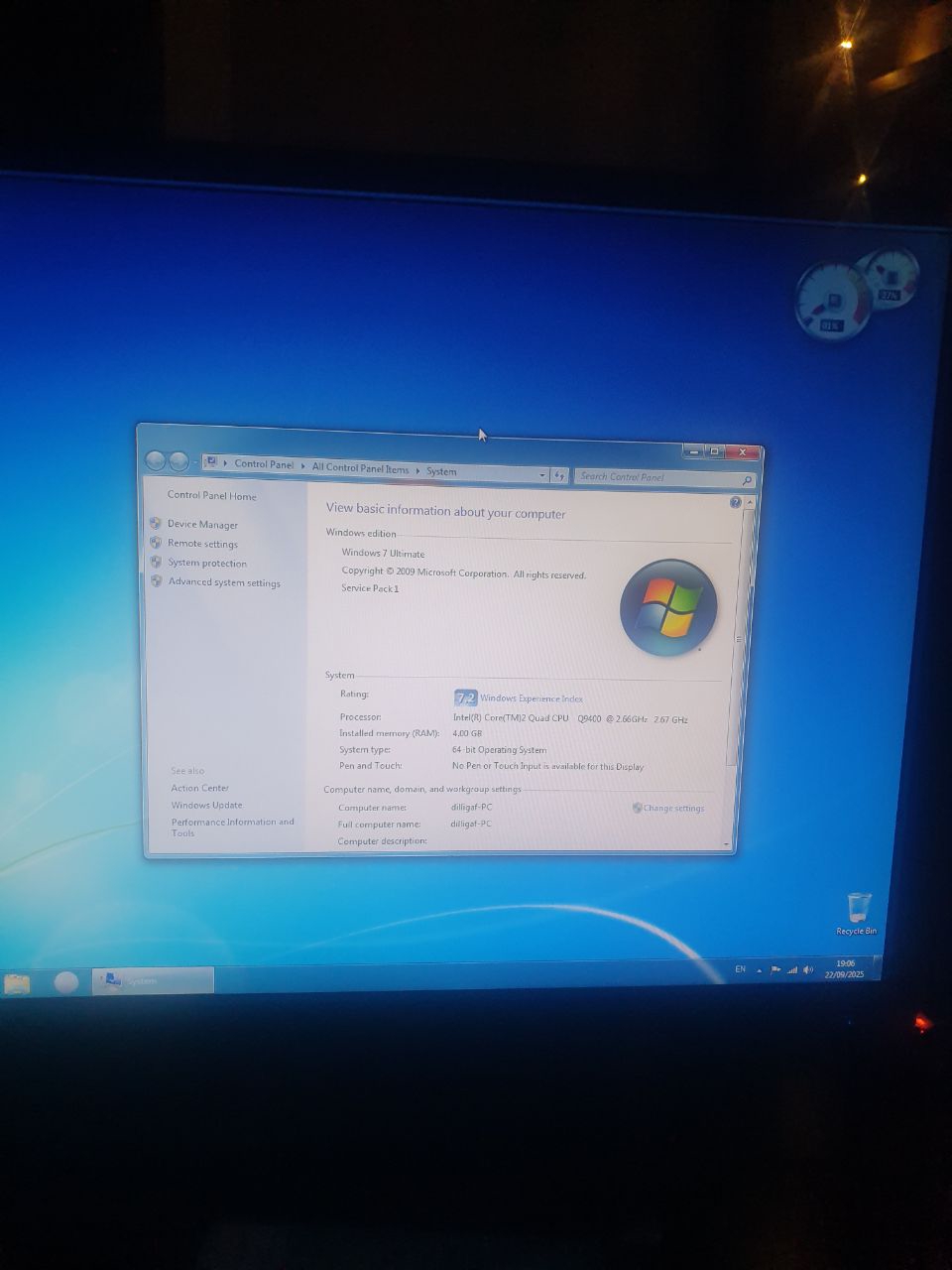952x1270 pixels.
Task: Click the dilligaf-PC computer name value
Action: 471,807
